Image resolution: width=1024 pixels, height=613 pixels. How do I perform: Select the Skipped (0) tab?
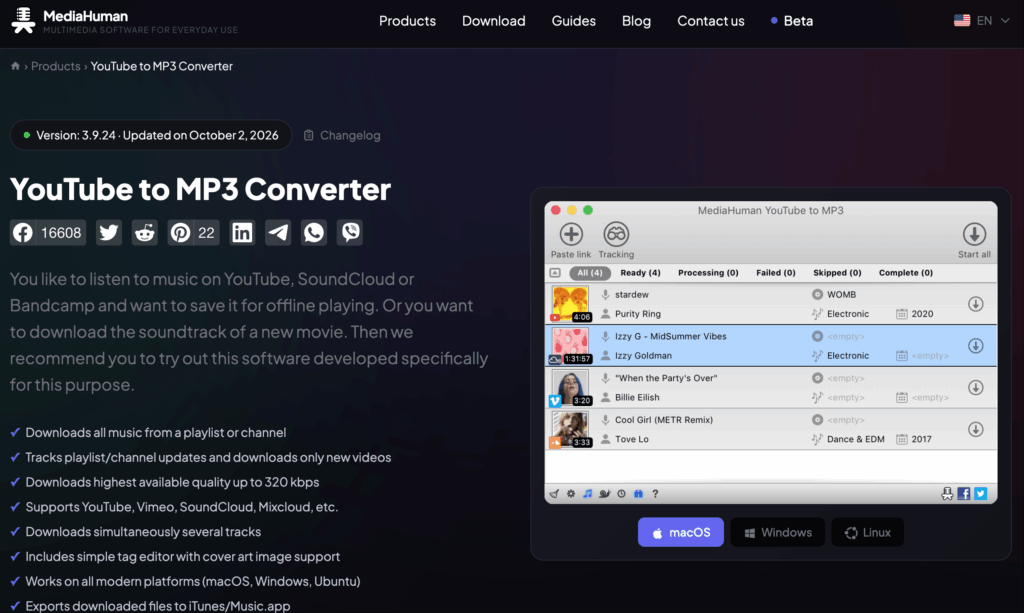point(837,273)
